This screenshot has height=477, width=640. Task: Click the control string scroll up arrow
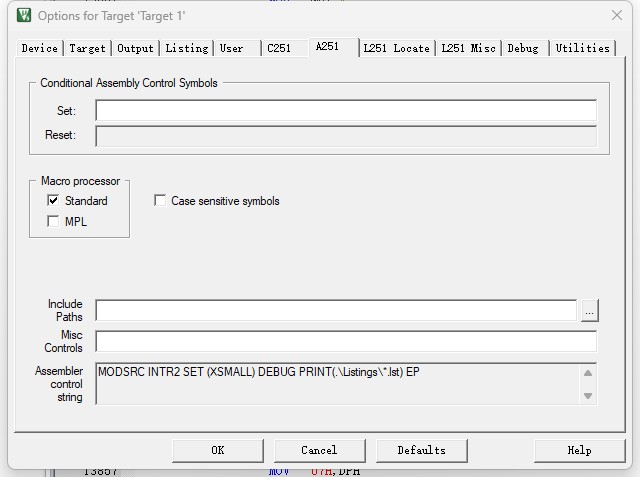click(588, 373)
